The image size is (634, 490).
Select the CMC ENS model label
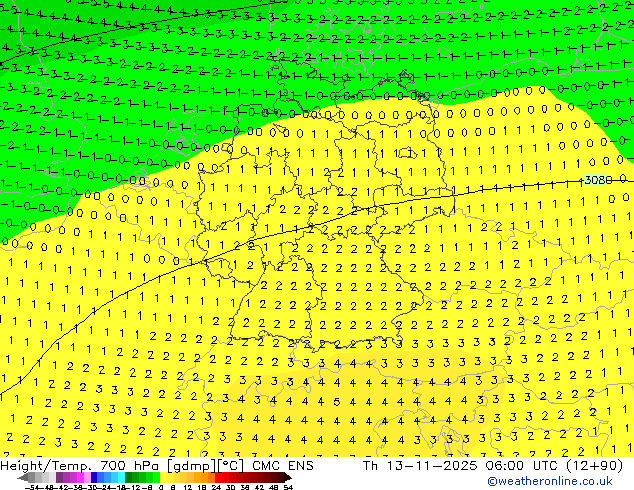point(283,466)
